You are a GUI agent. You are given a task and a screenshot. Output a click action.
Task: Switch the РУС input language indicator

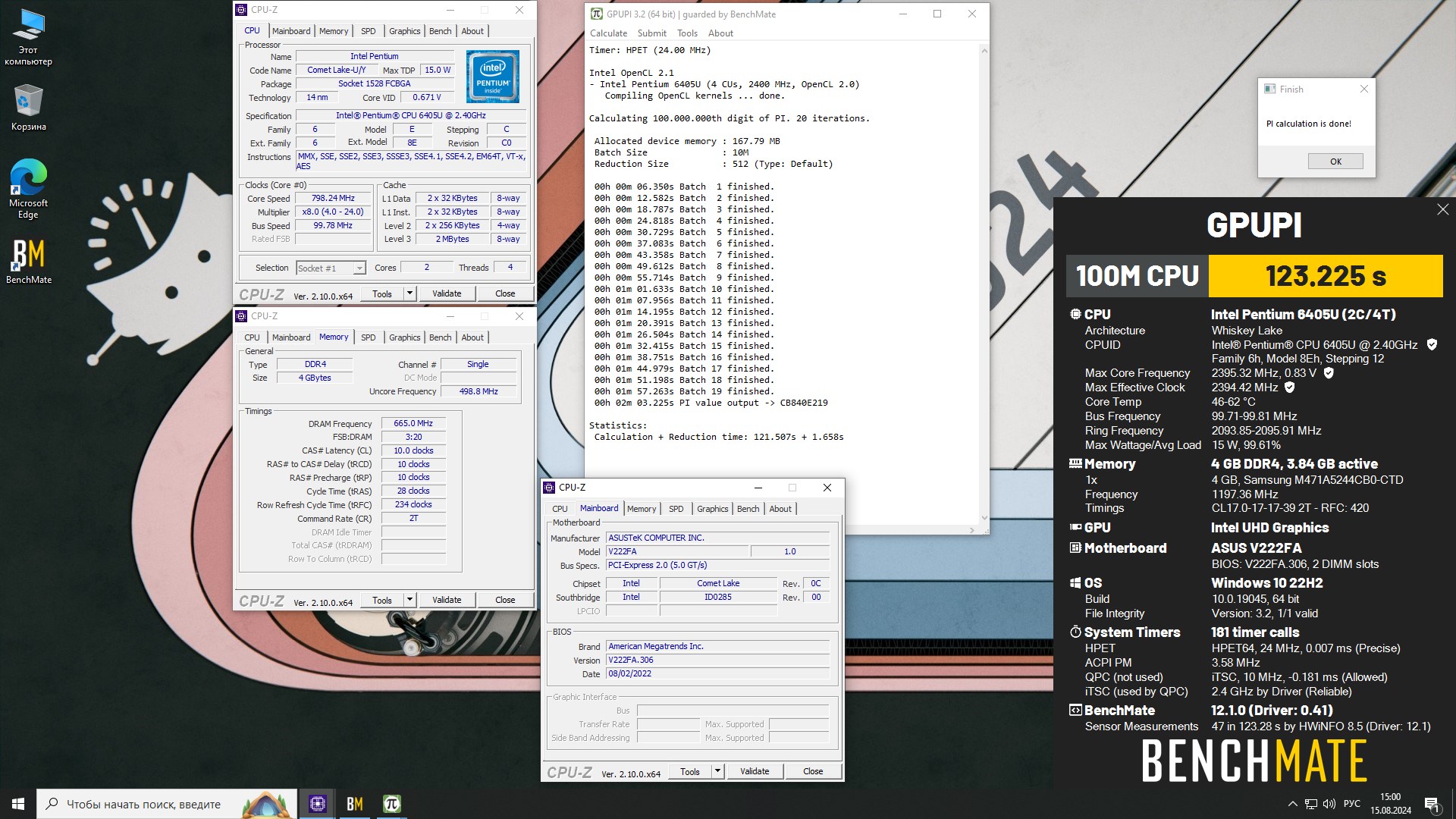[x=1352, y=804]
